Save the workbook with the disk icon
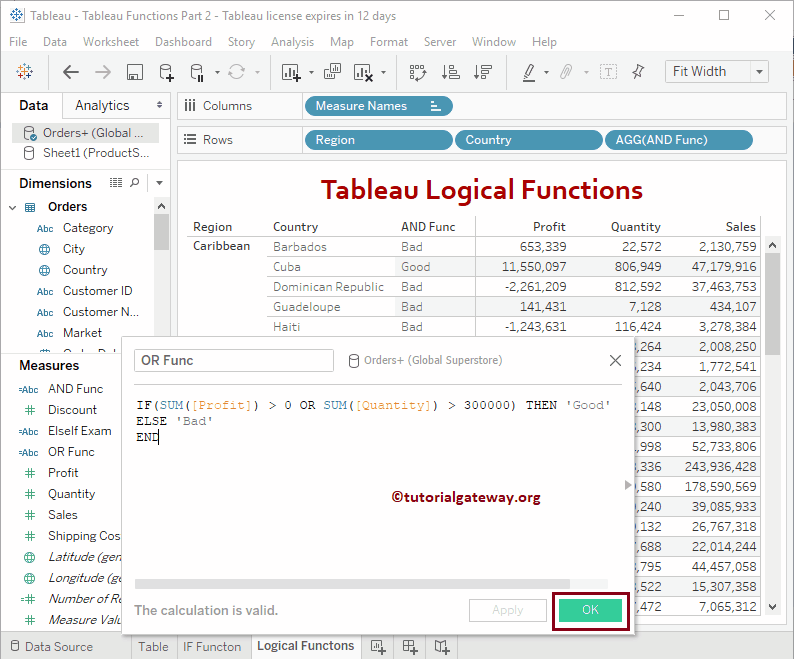This screenshot has width=794, height=659. pyautogui.click(x=134, y=72)
